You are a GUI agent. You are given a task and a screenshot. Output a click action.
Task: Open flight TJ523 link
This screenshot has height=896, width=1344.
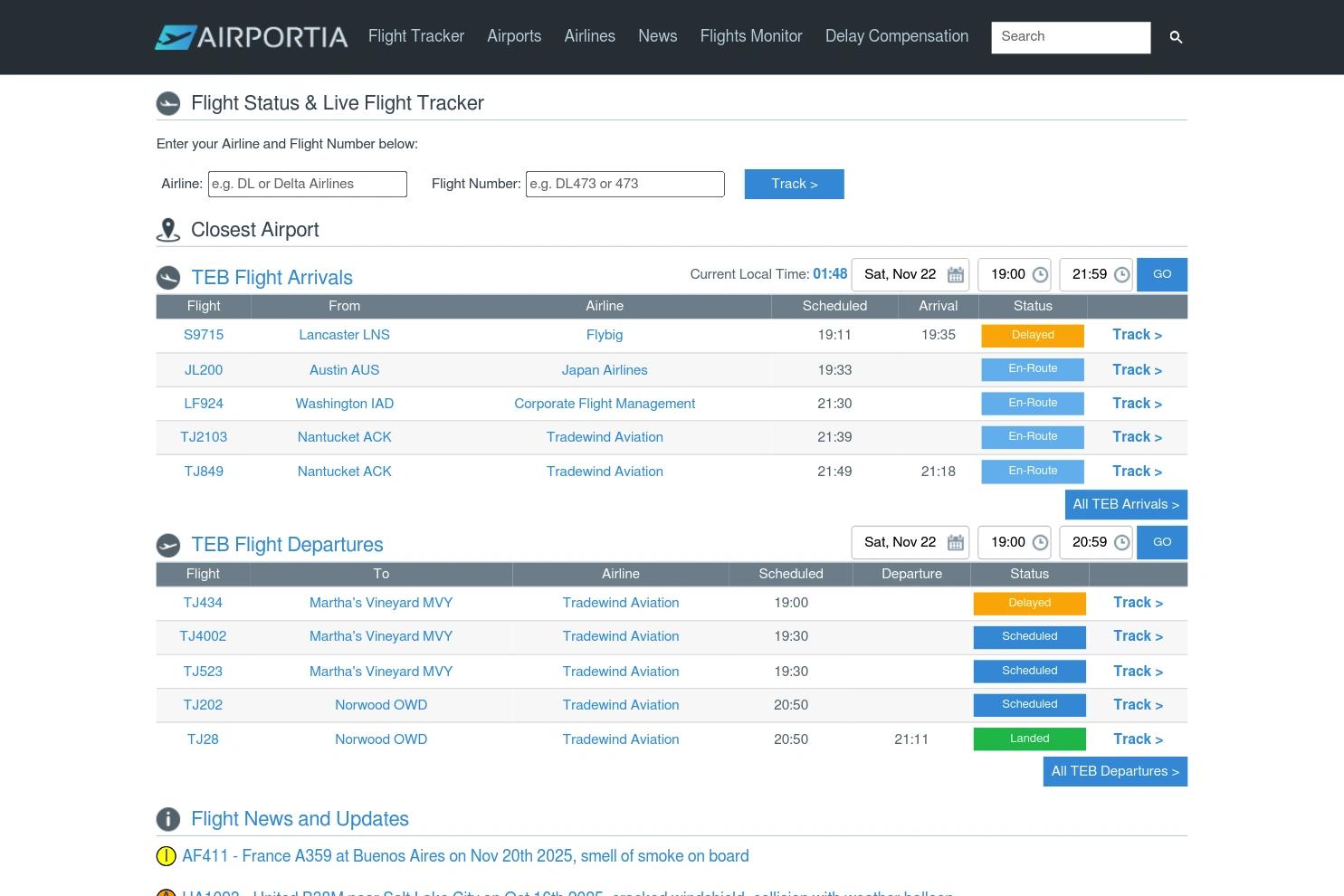(x=203, y=672)
